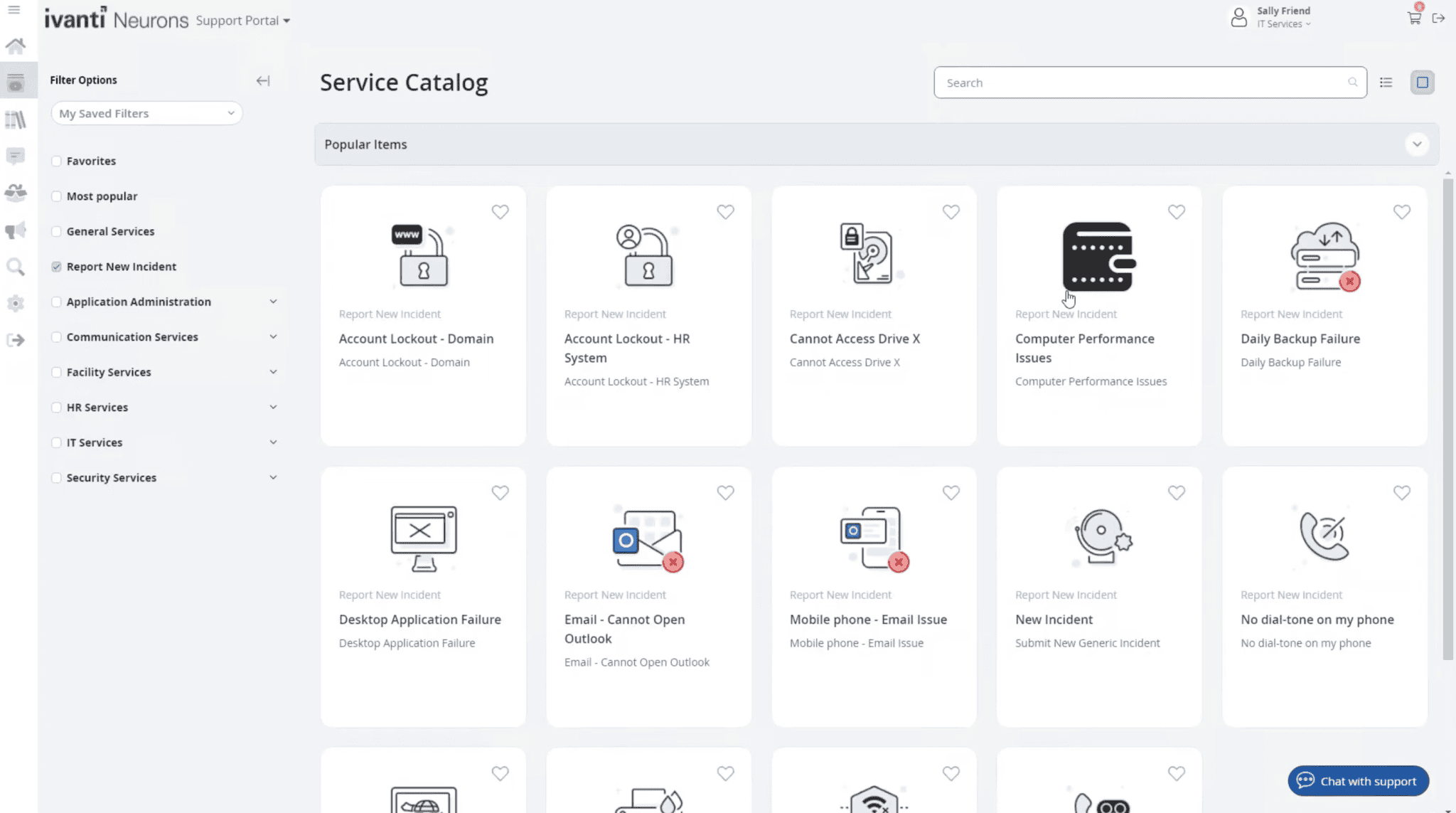Image resolution: width=1456 pixels, height=813 pixels.
Task: Select the Service Catalog sidebar icon
Action: (x=16, y=80)
